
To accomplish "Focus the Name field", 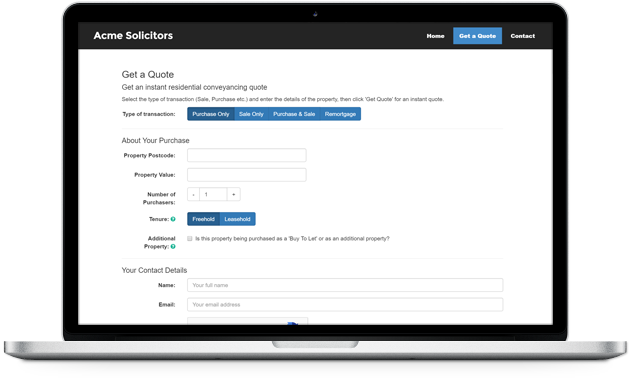I will click(x=345, y=285).
